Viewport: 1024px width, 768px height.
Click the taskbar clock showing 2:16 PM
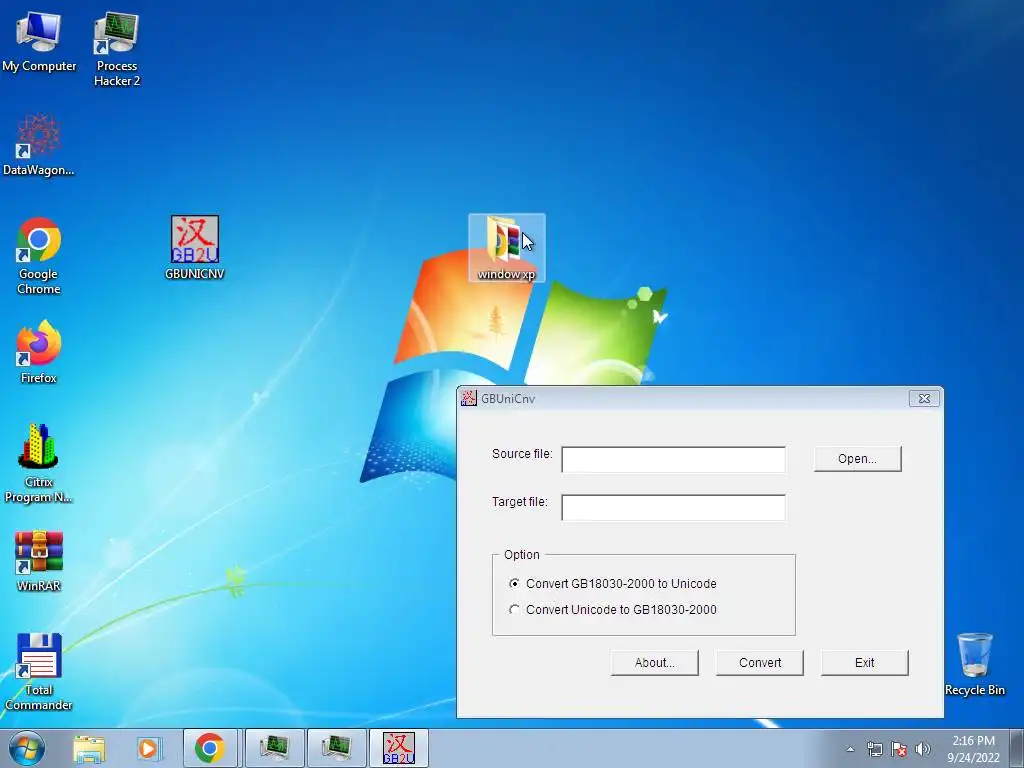973,749
